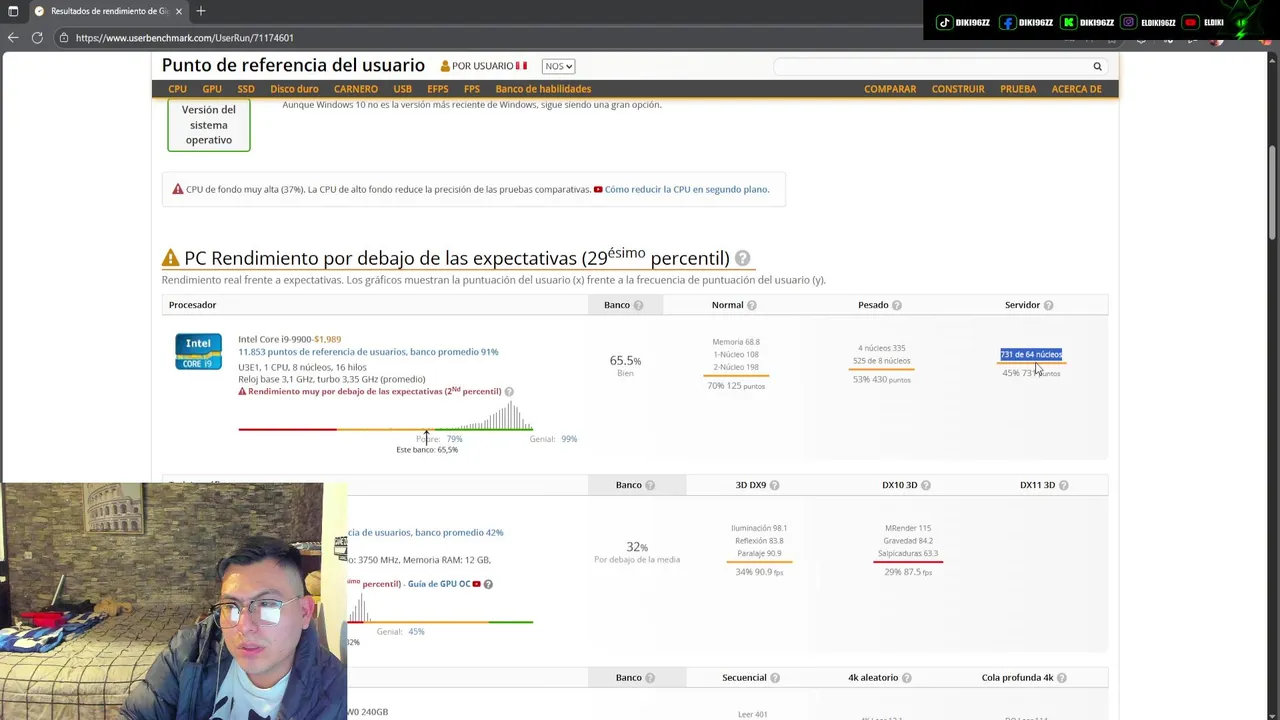This screenshot has width=1280, height=720.
Task: Click help icon beside processor Banco header
Action: pyautogui.click(x=638, y=305)
